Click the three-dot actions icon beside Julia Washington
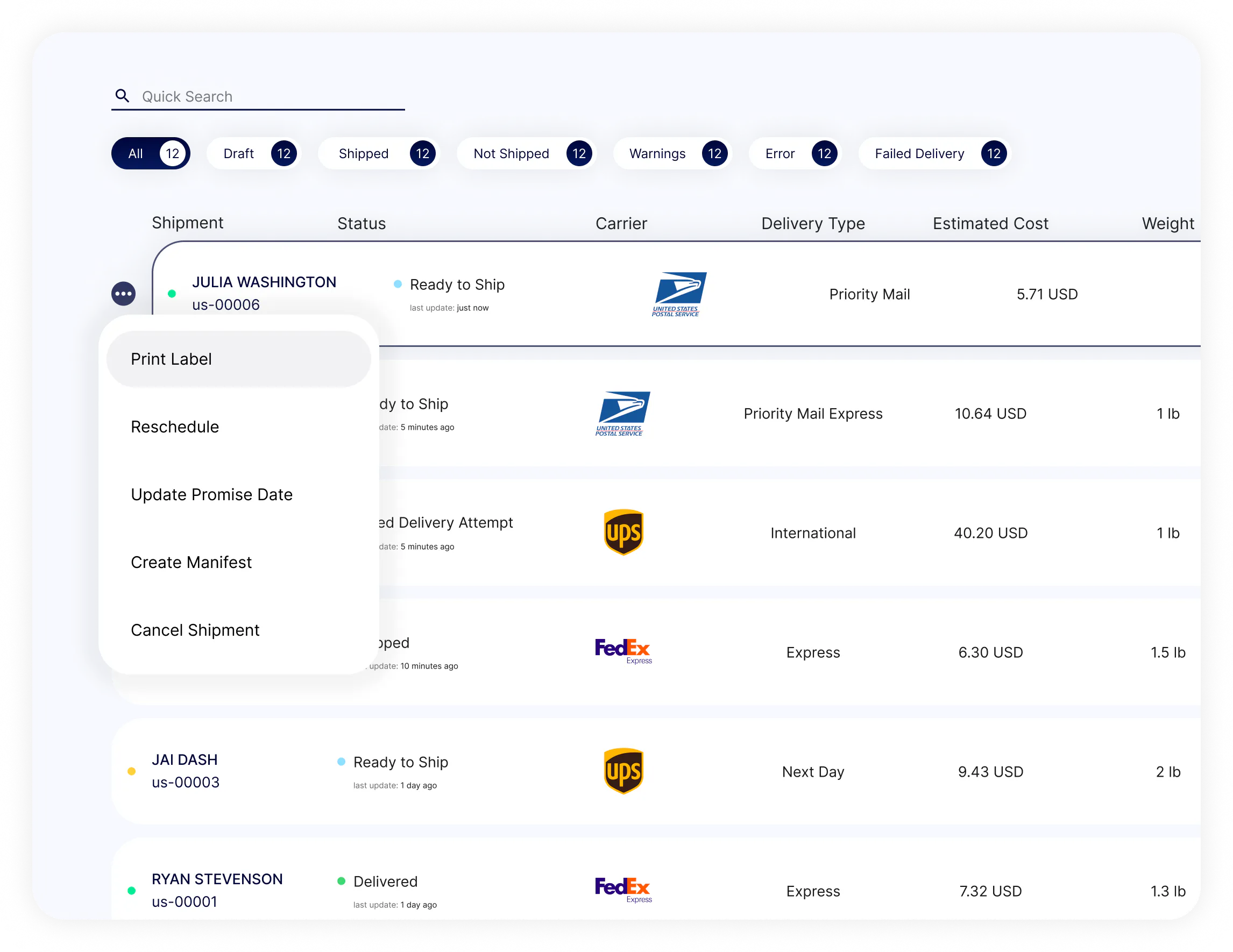1233x952 pixels. coord(123,294)
